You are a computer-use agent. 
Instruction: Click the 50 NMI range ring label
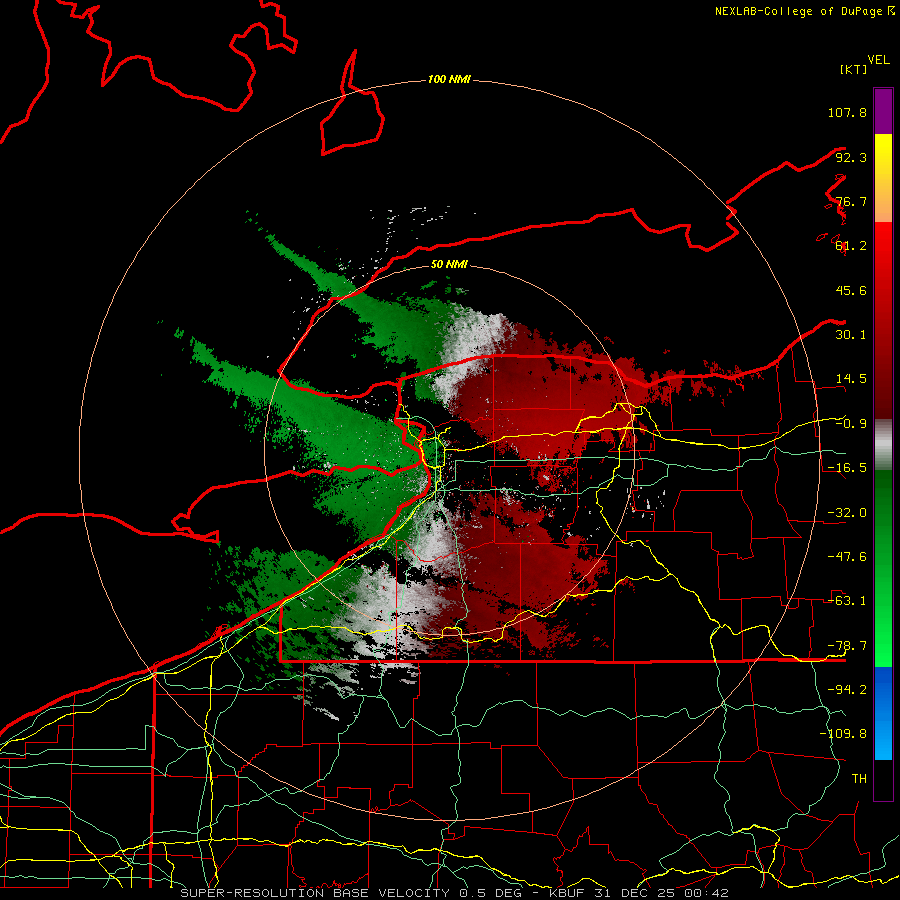[x=449, y=264]
